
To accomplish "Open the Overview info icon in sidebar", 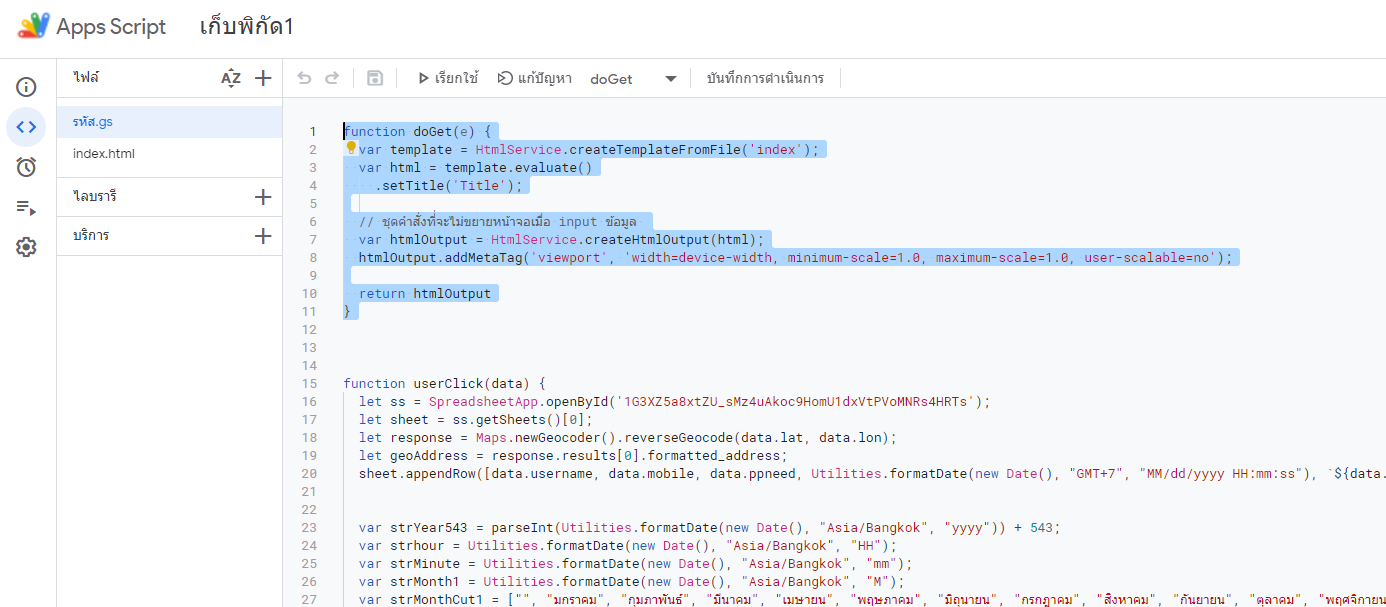I will (x=26, y=87).
